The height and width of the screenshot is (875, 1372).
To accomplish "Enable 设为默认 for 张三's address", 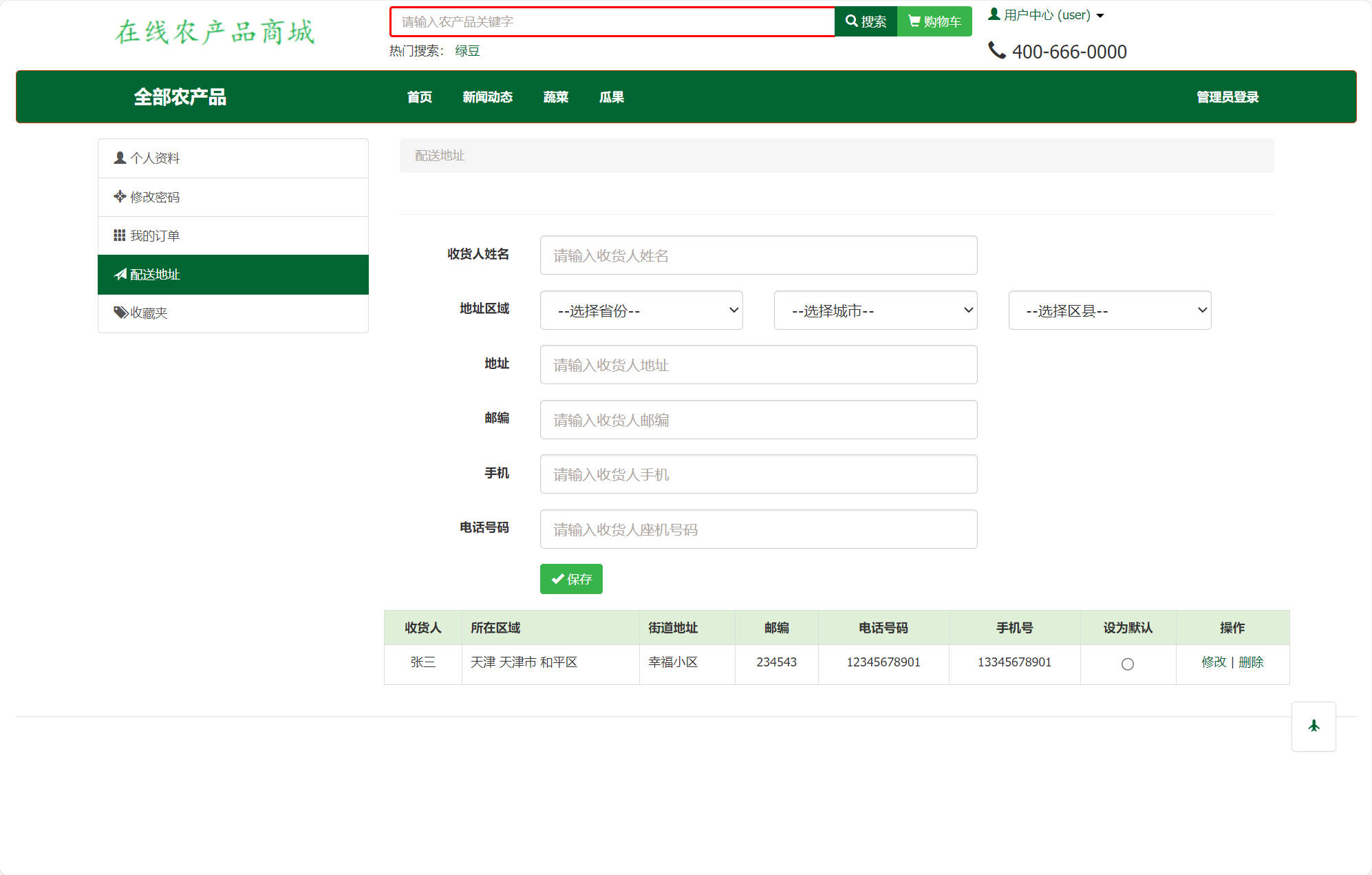I will tap(1127, 664).
